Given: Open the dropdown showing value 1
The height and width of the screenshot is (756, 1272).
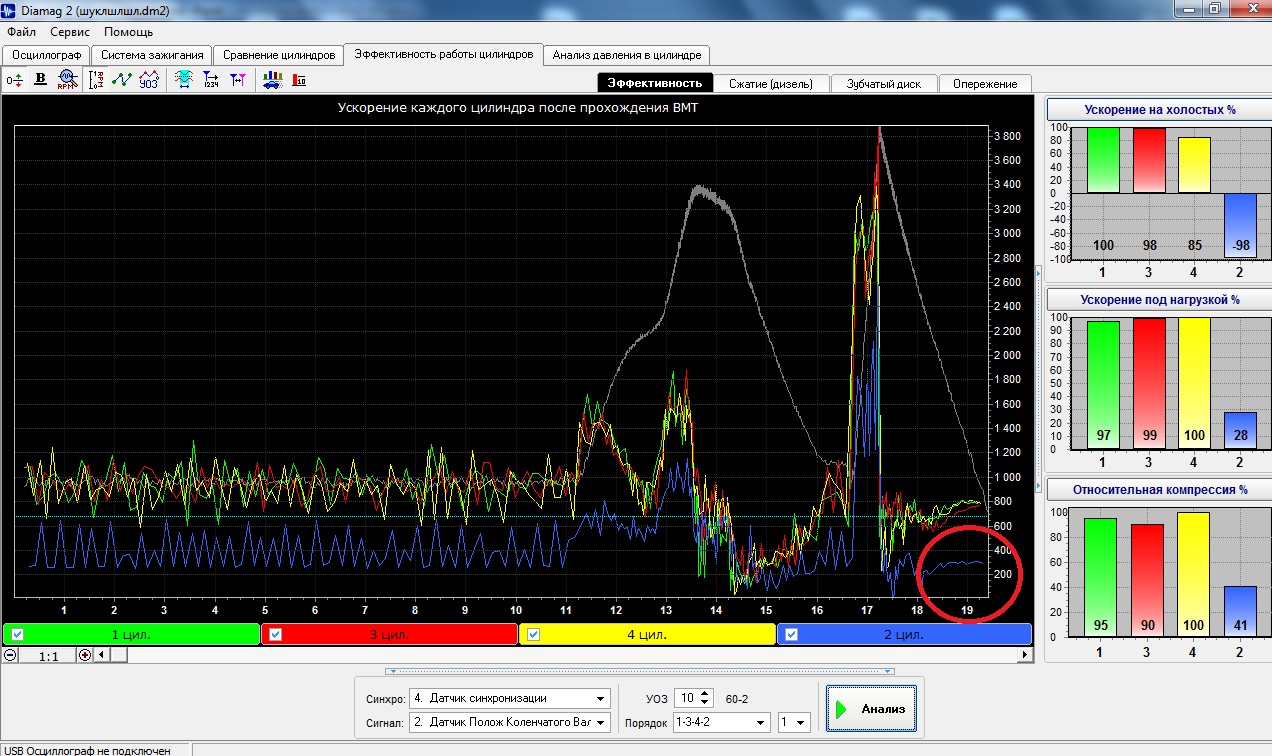Looking at the screenshot, I should 801,722.
